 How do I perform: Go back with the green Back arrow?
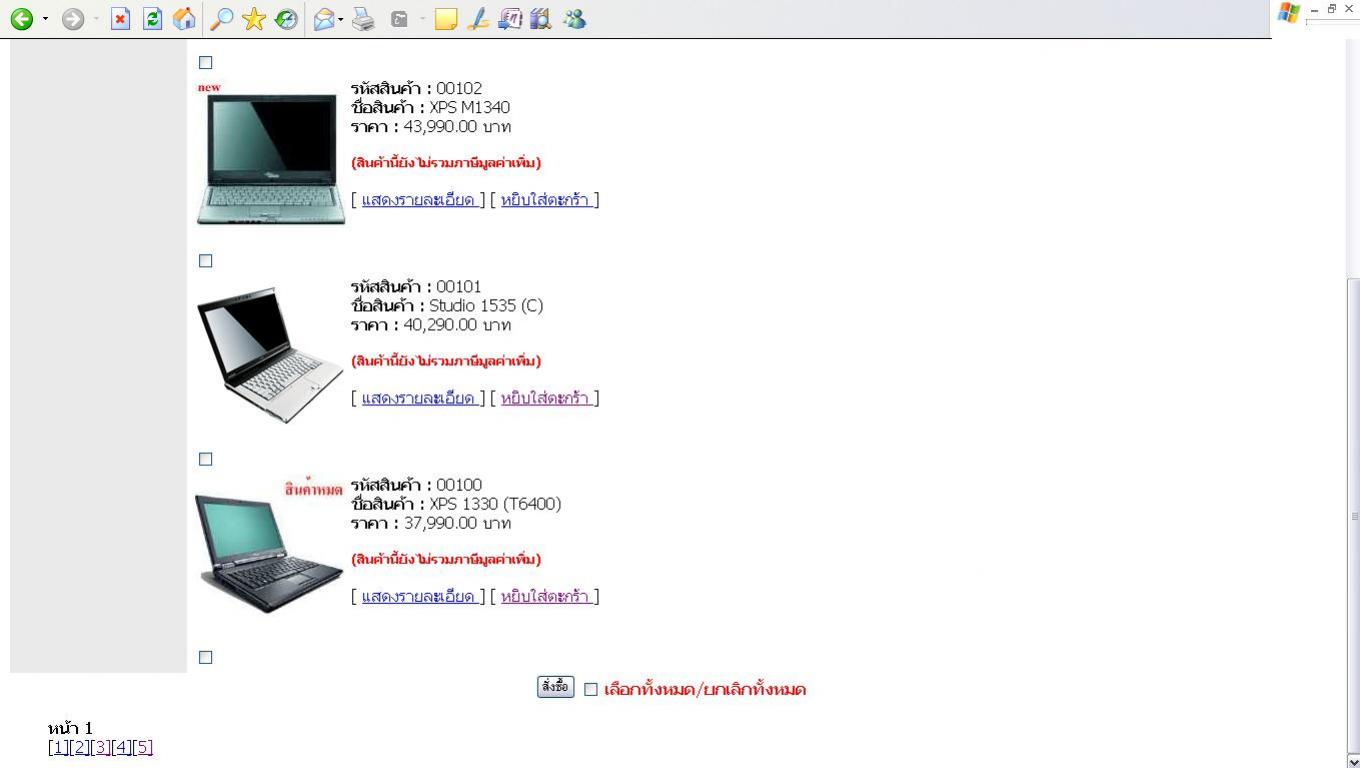click(21, 19)
